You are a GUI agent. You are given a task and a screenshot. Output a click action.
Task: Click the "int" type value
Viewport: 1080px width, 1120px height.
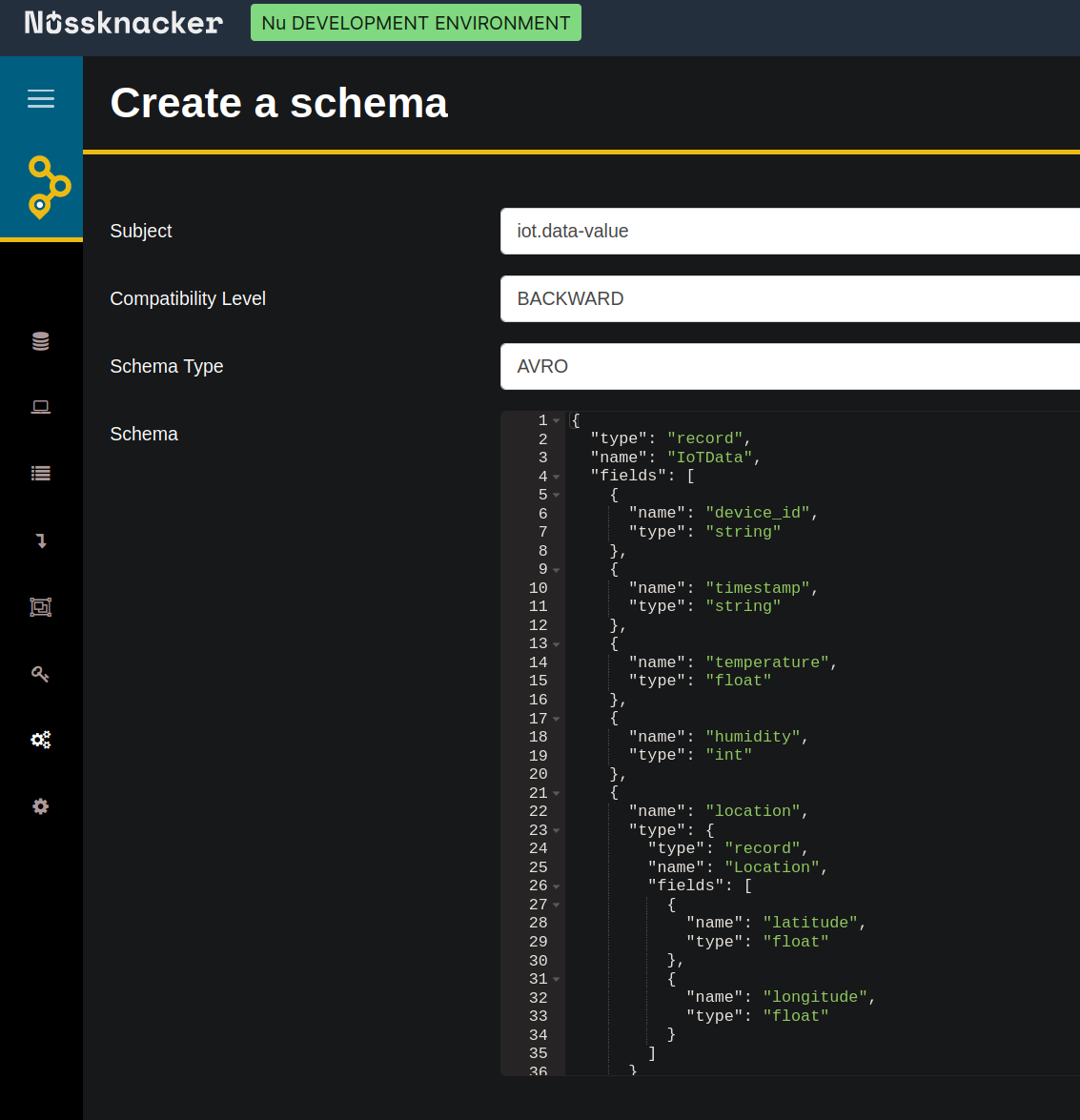[729, 755]
